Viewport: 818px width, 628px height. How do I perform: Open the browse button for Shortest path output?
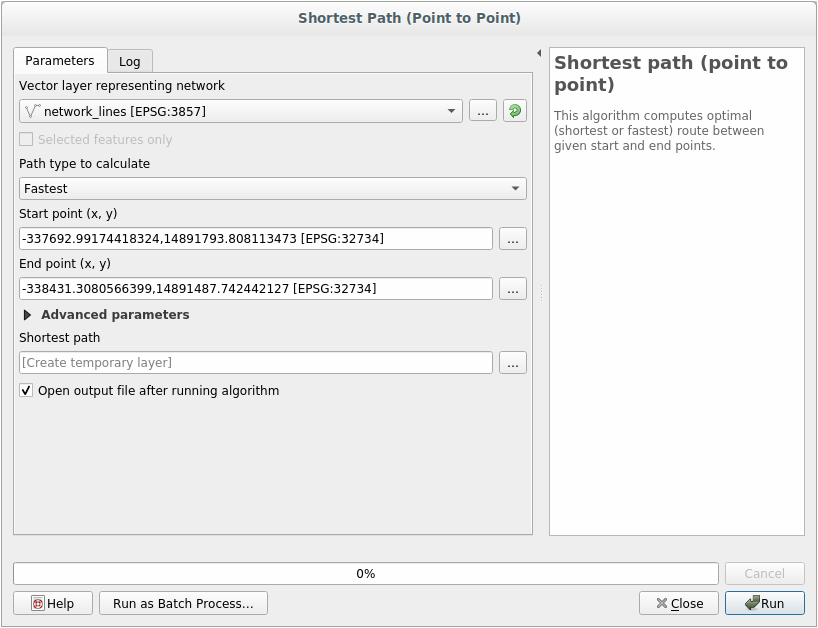(x=512, y=362)
